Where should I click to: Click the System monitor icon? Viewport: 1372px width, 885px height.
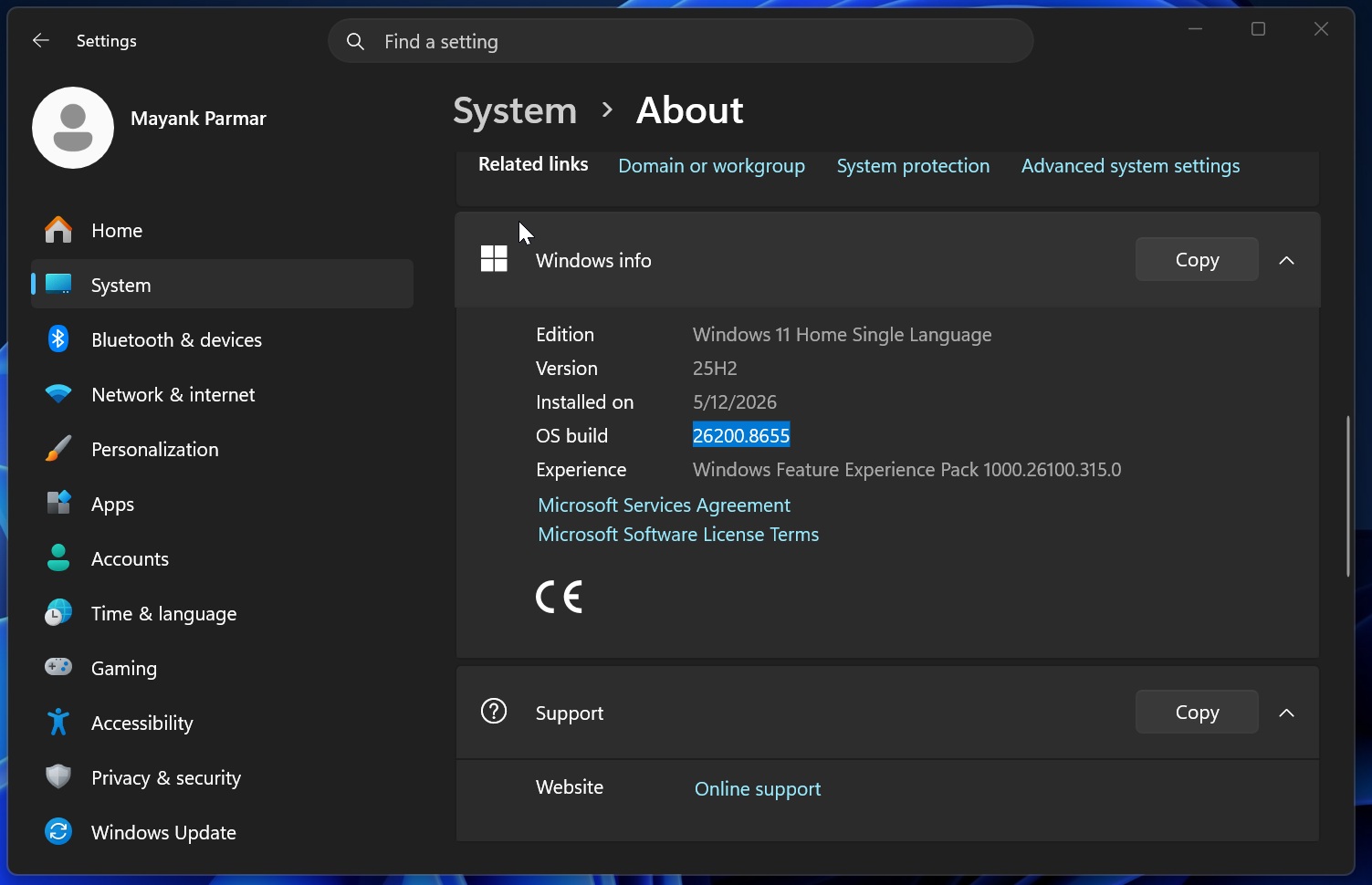point(58,285)
